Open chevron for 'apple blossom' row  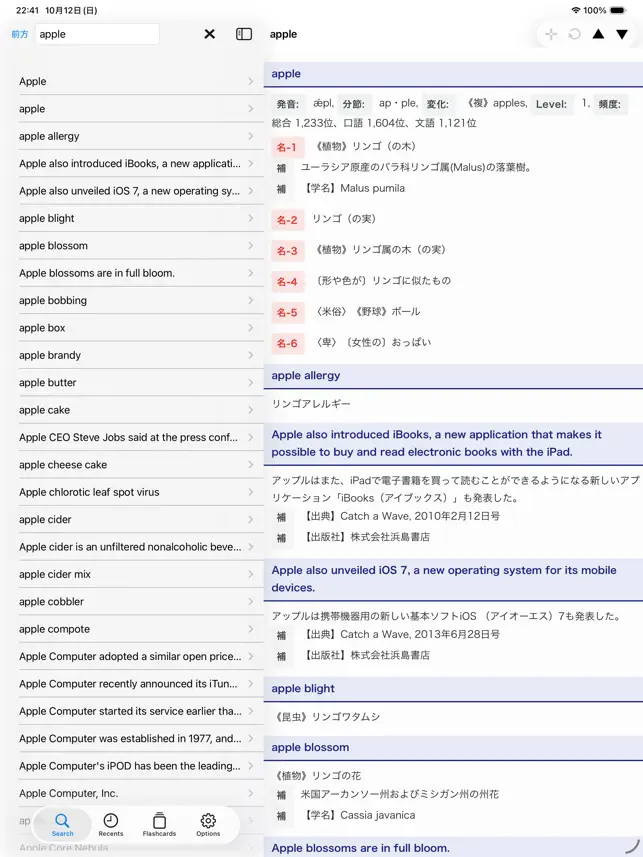click(x=250, y=245)
